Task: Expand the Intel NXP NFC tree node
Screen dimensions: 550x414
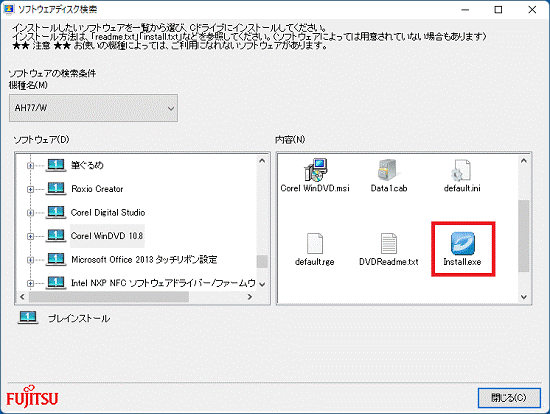Action: coord(31,283)
